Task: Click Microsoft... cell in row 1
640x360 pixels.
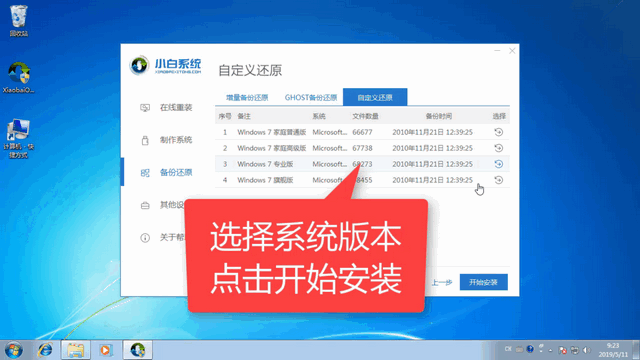Action: coord(330,132)
